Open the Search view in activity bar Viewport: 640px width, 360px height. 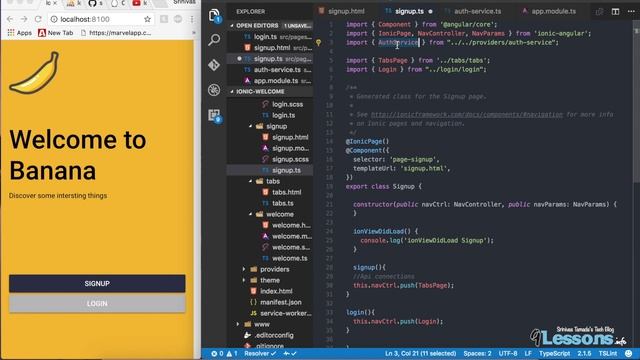(214, 40)
